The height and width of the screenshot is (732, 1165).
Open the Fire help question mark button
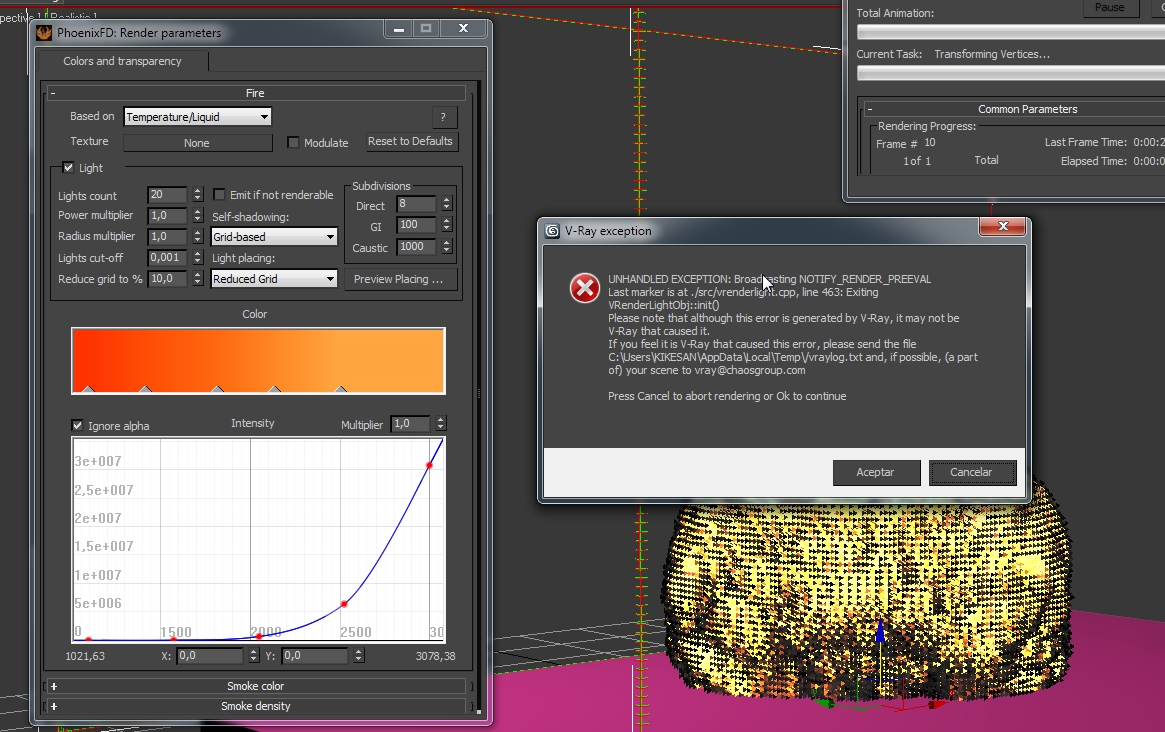pyautogui.click(x=444, y=117)
